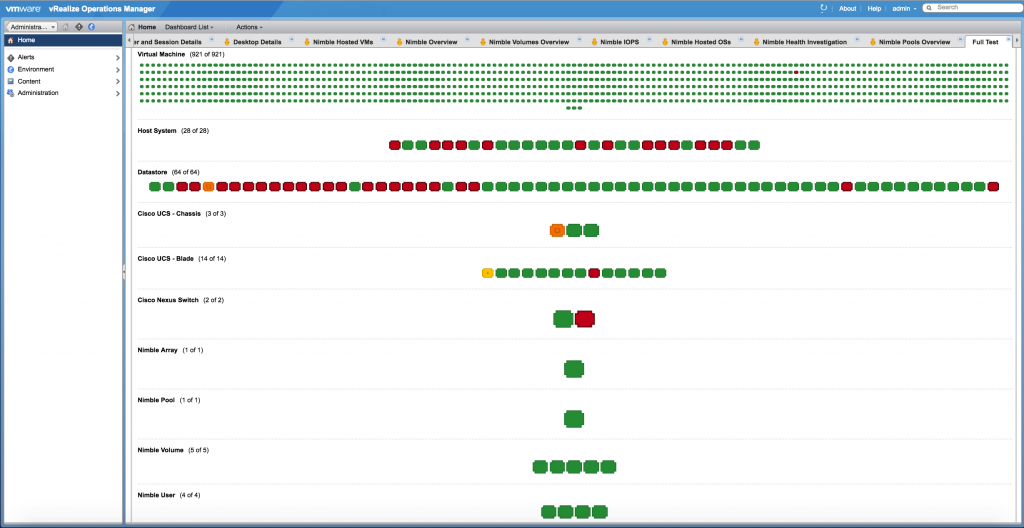Click the Content icon in the navigation
The width and height of the screenshot is (1024, 528).
pyautogui.click(x=10, y=81)
